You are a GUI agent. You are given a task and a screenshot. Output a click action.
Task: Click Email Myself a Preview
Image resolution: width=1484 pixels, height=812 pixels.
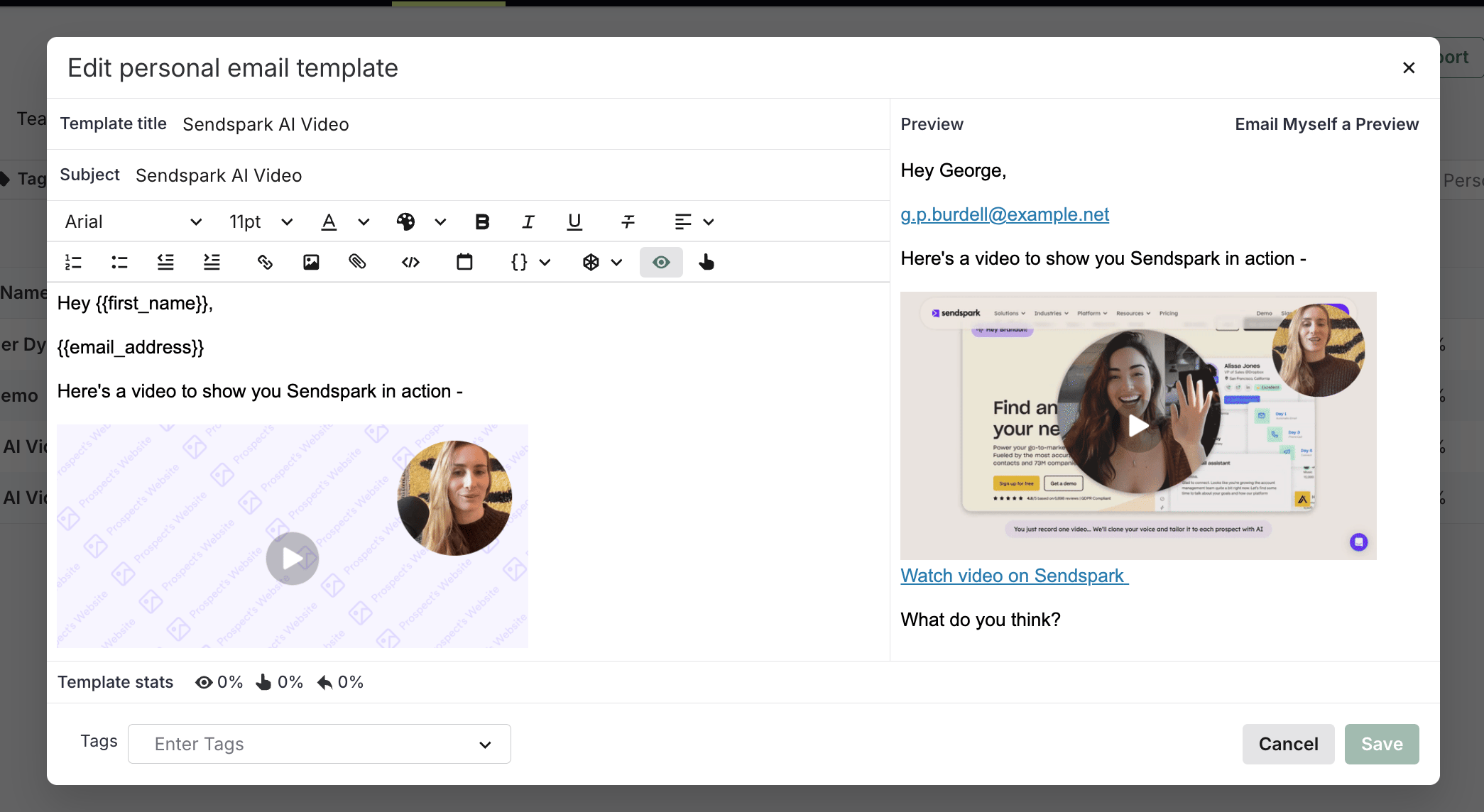1326,124
